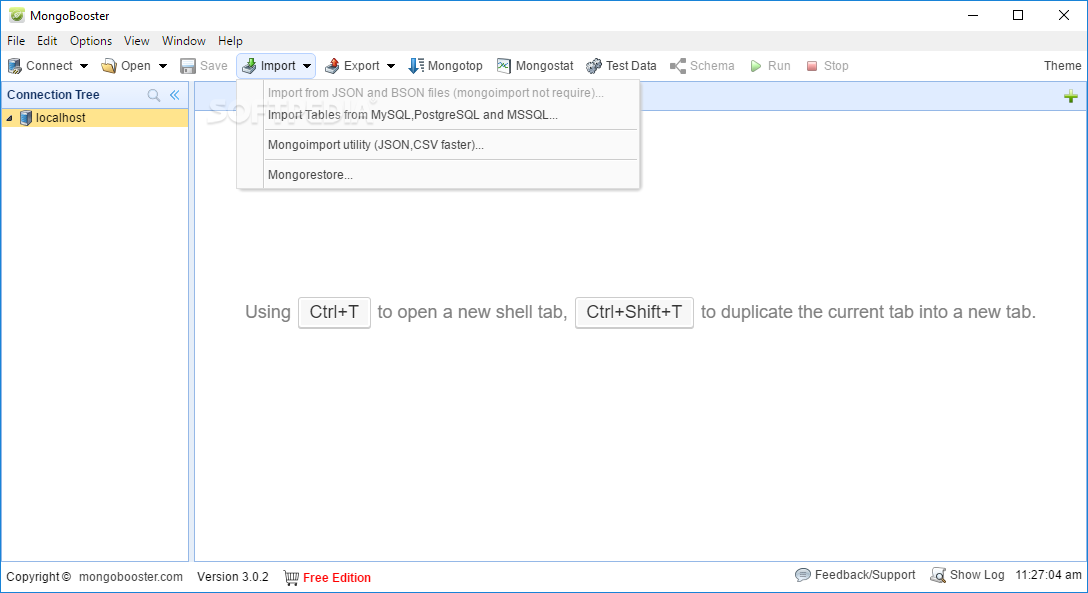Click the Free Edition link

pos(337,578)
